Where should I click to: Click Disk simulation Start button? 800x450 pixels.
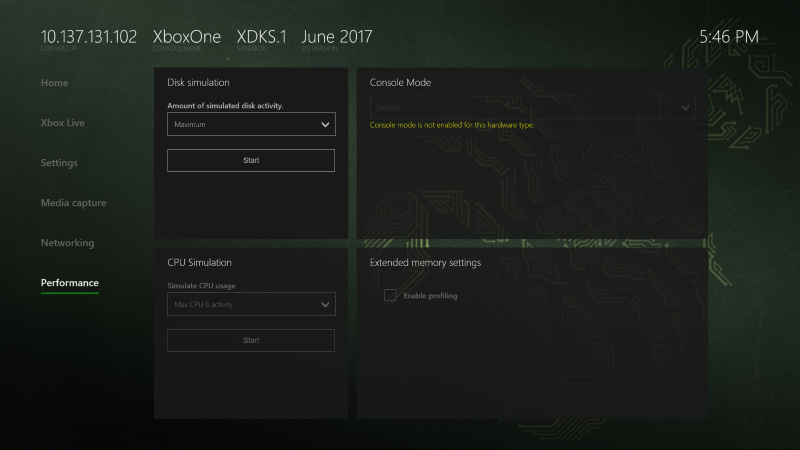251,160
